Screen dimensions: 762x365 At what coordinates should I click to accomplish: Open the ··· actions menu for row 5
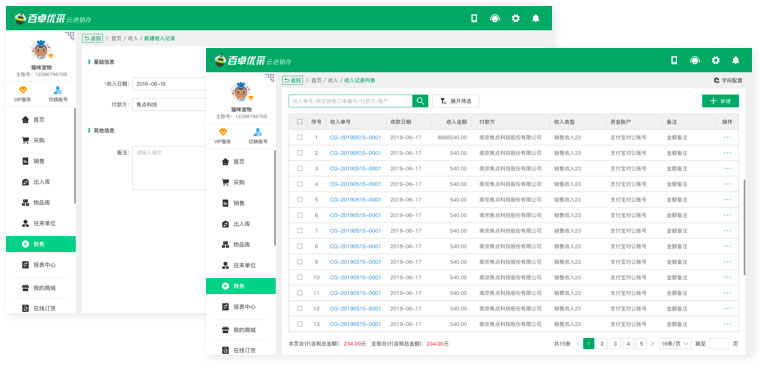pyautogui.click(x=727, y=200)
